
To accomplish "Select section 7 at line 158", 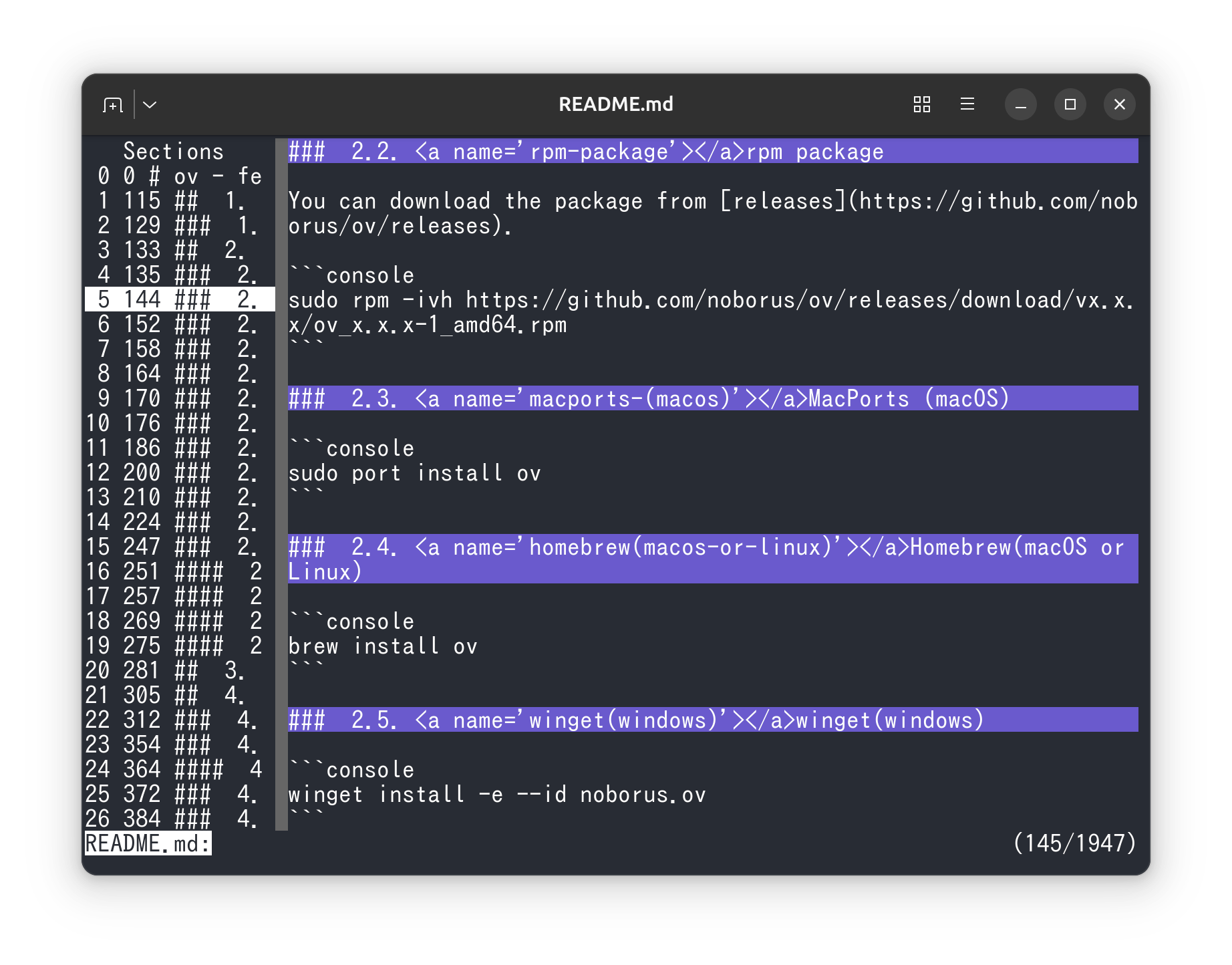I will coord(180,349).
